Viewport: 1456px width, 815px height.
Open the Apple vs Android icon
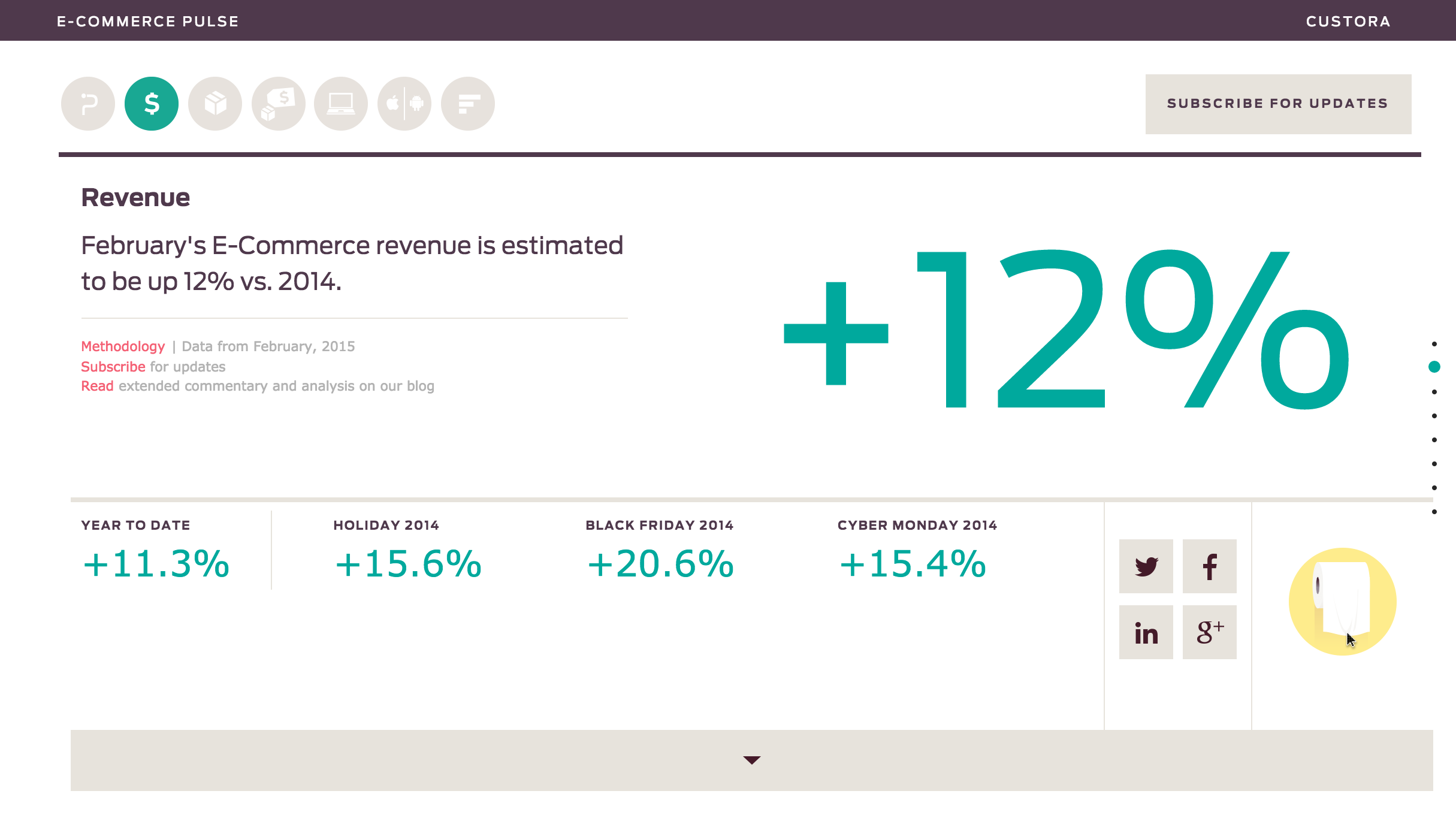coord(404,104)
